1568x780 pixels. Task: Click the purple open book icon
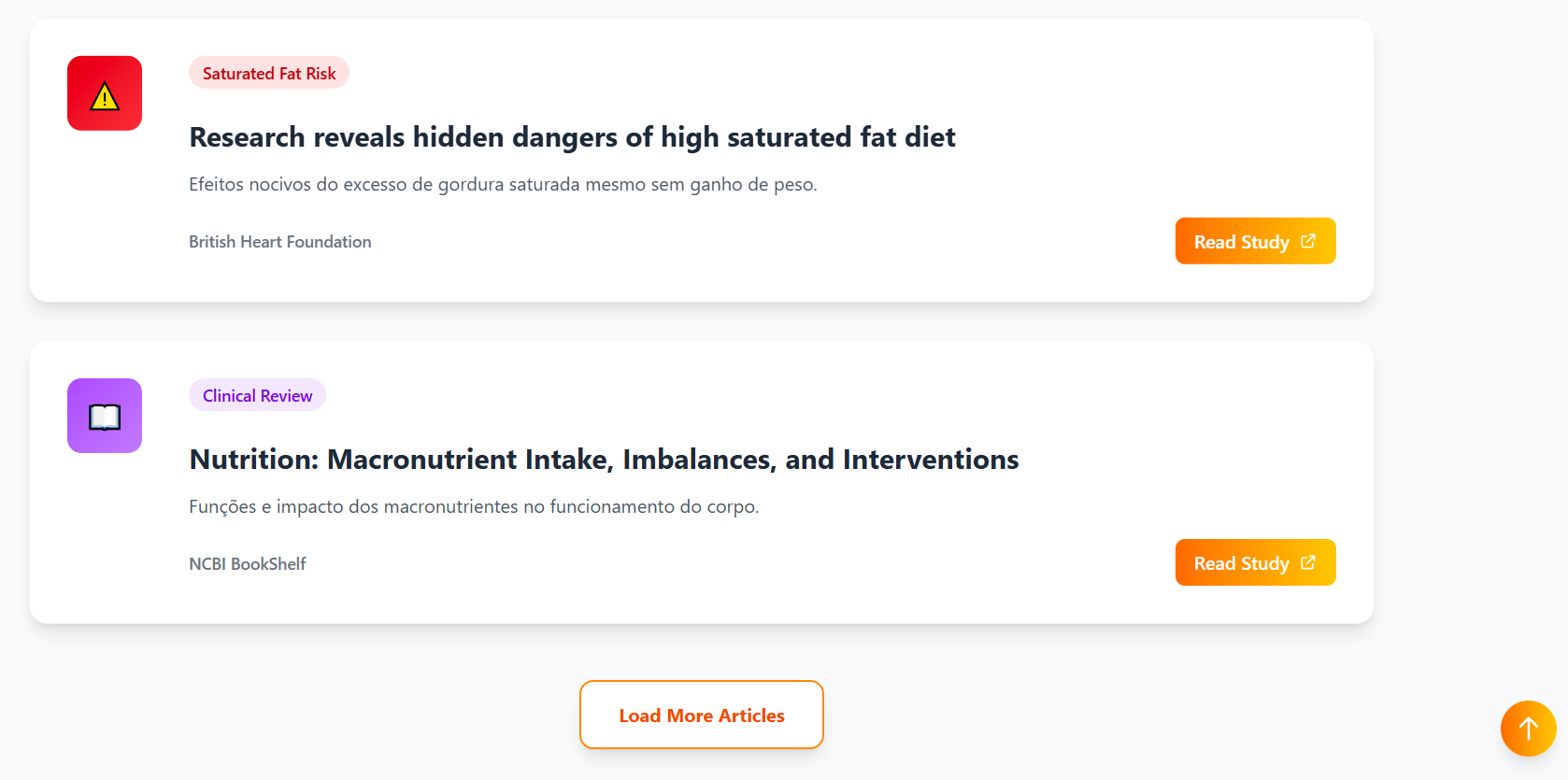105,416
